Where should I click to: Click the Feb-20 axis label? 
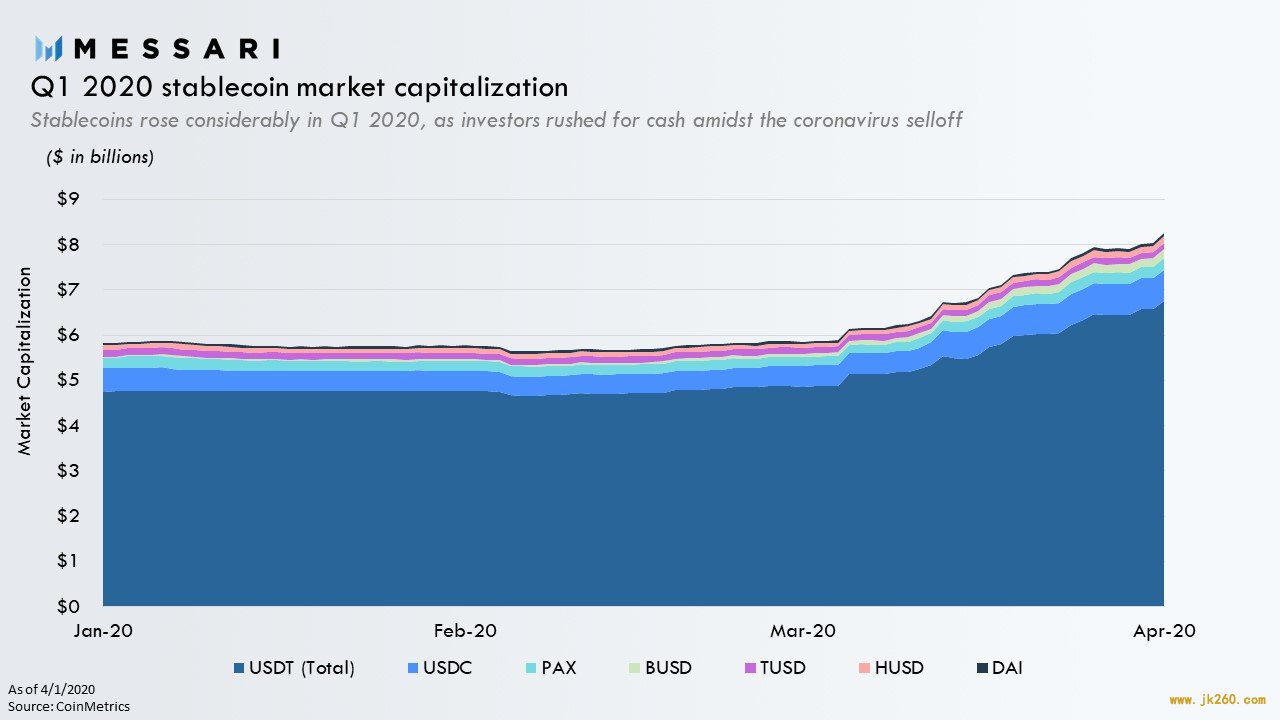[465, 631]
